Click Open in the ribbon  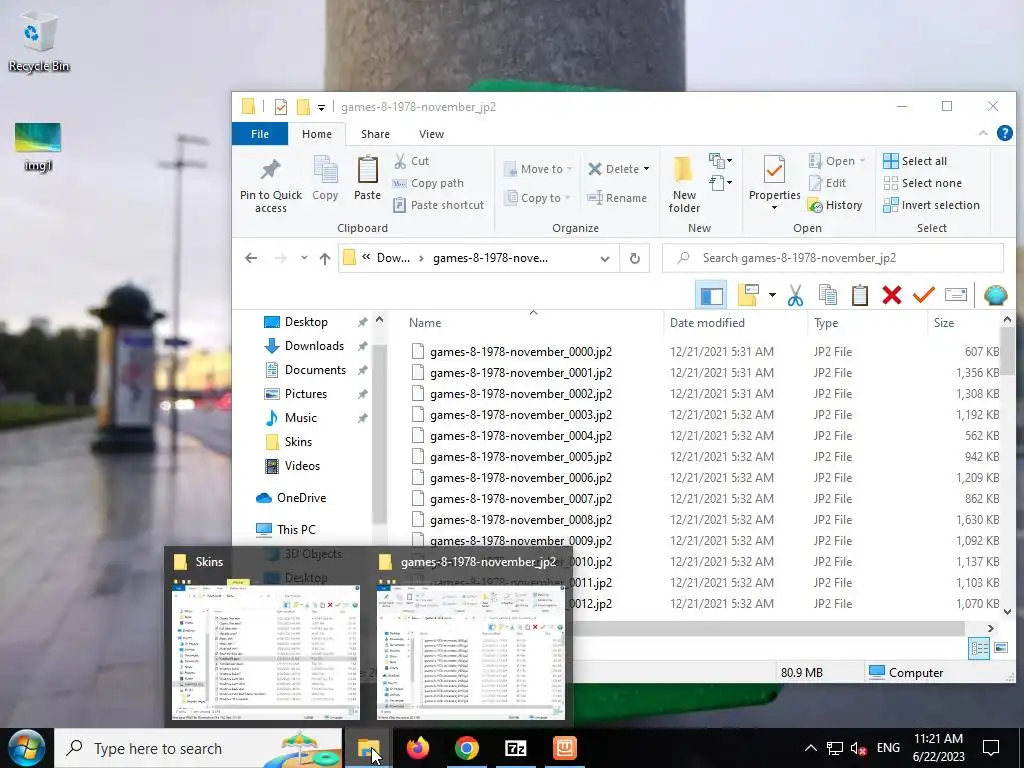(x=836, y=161)
